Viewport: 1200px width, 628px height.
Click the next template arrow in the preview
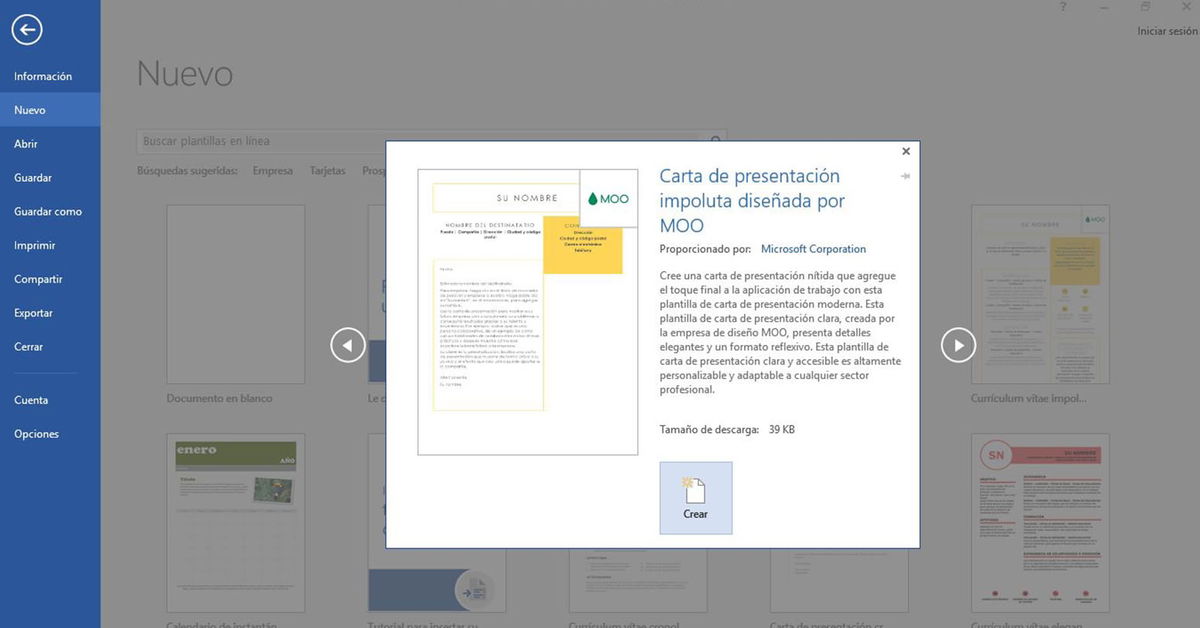pyautogui.click(x=957, y=344)
